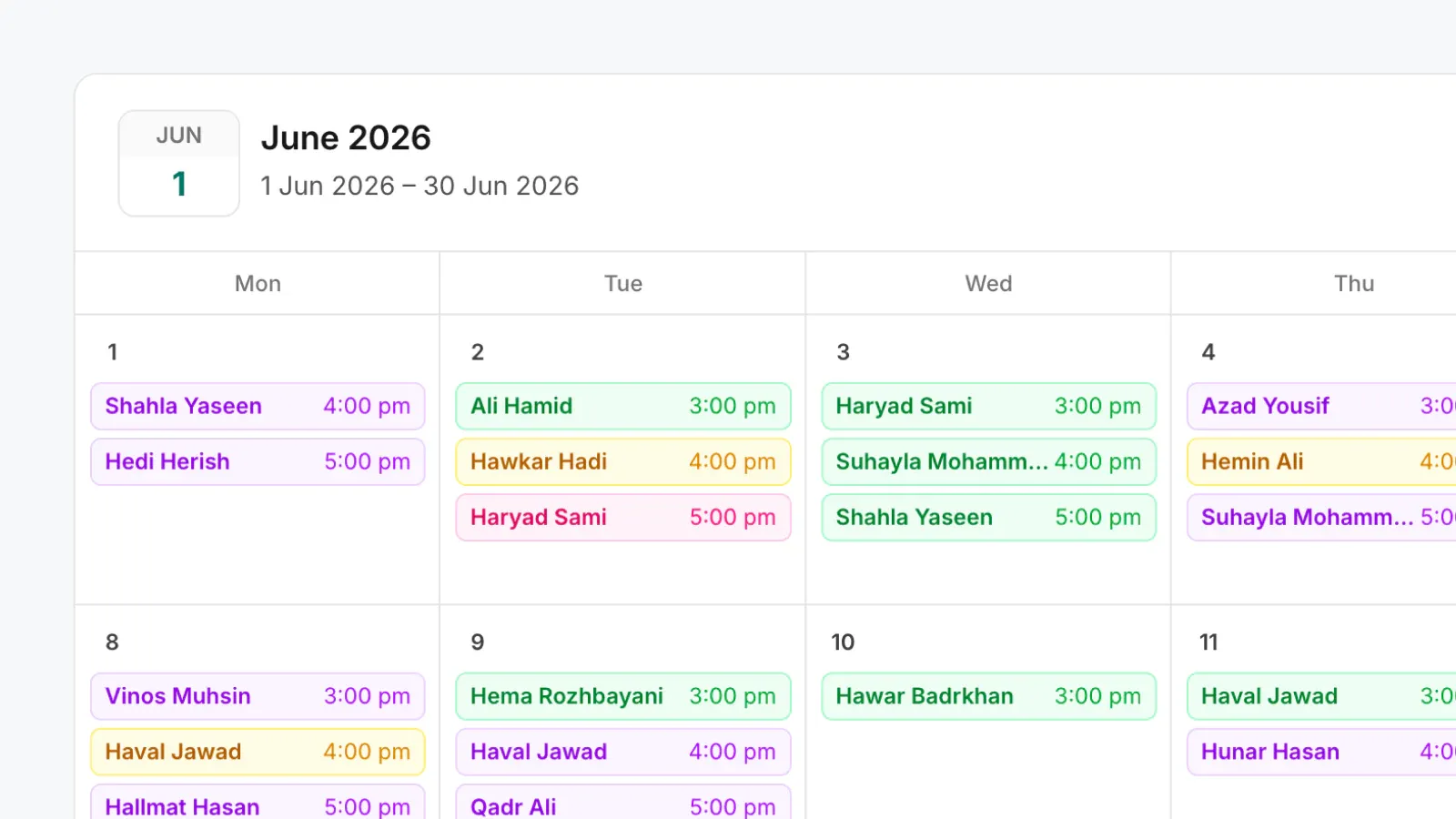1456x819 pixels.
Task: Select Ali Hamid 3:00 pm appointment
Action: coord(623,406)
